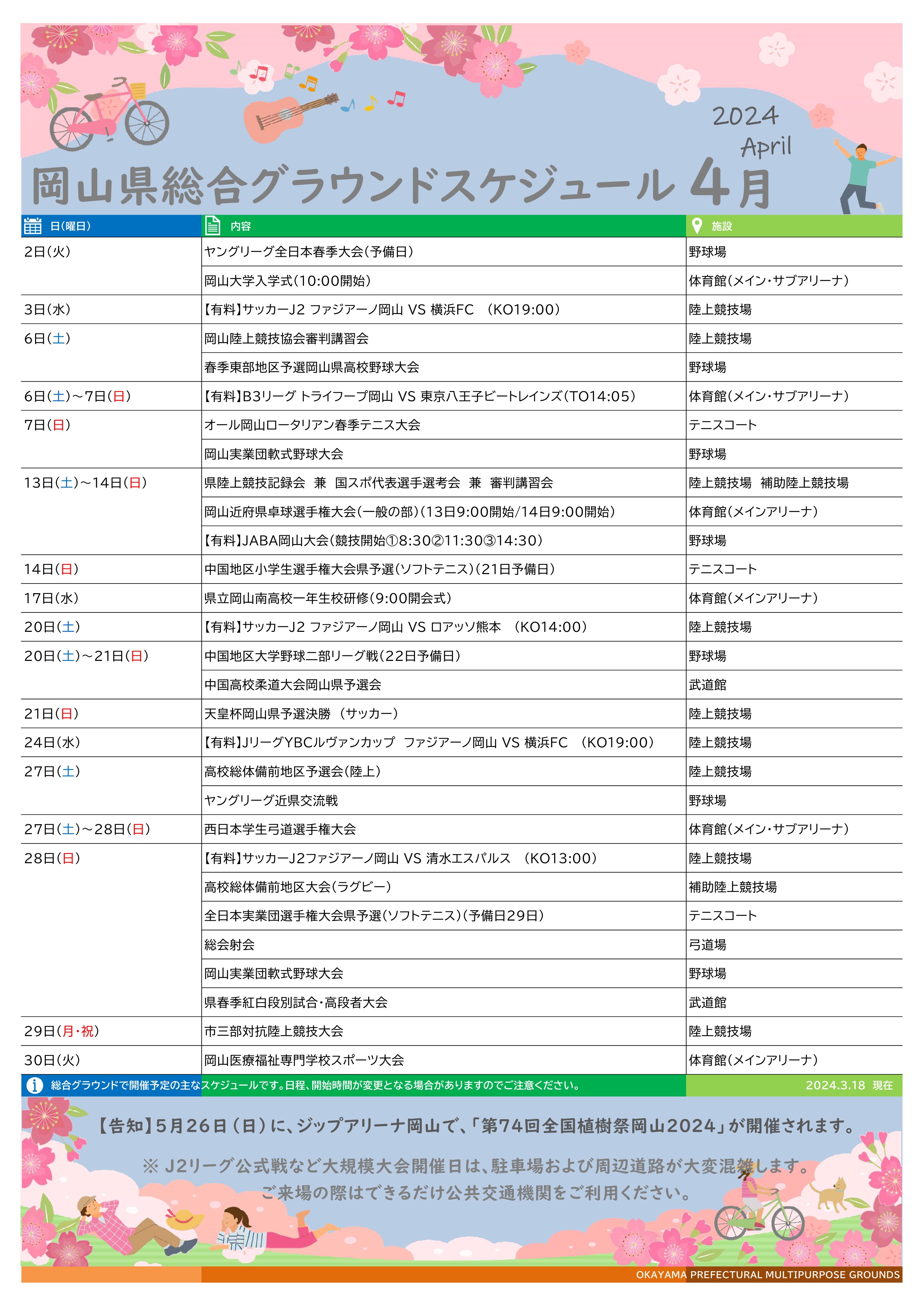
Task: Select 岡山陸上競技協会審判講習会 entry
Action: pyautogui.click(x=287, y=339)
